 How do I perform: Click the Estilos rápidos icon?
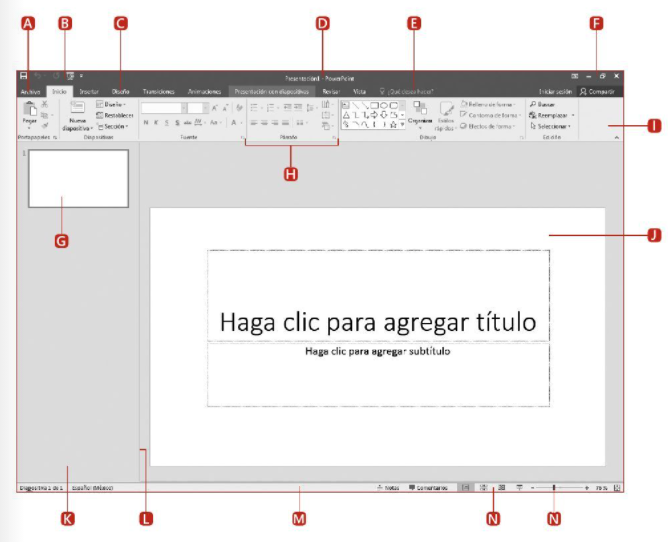click(446, 112)
